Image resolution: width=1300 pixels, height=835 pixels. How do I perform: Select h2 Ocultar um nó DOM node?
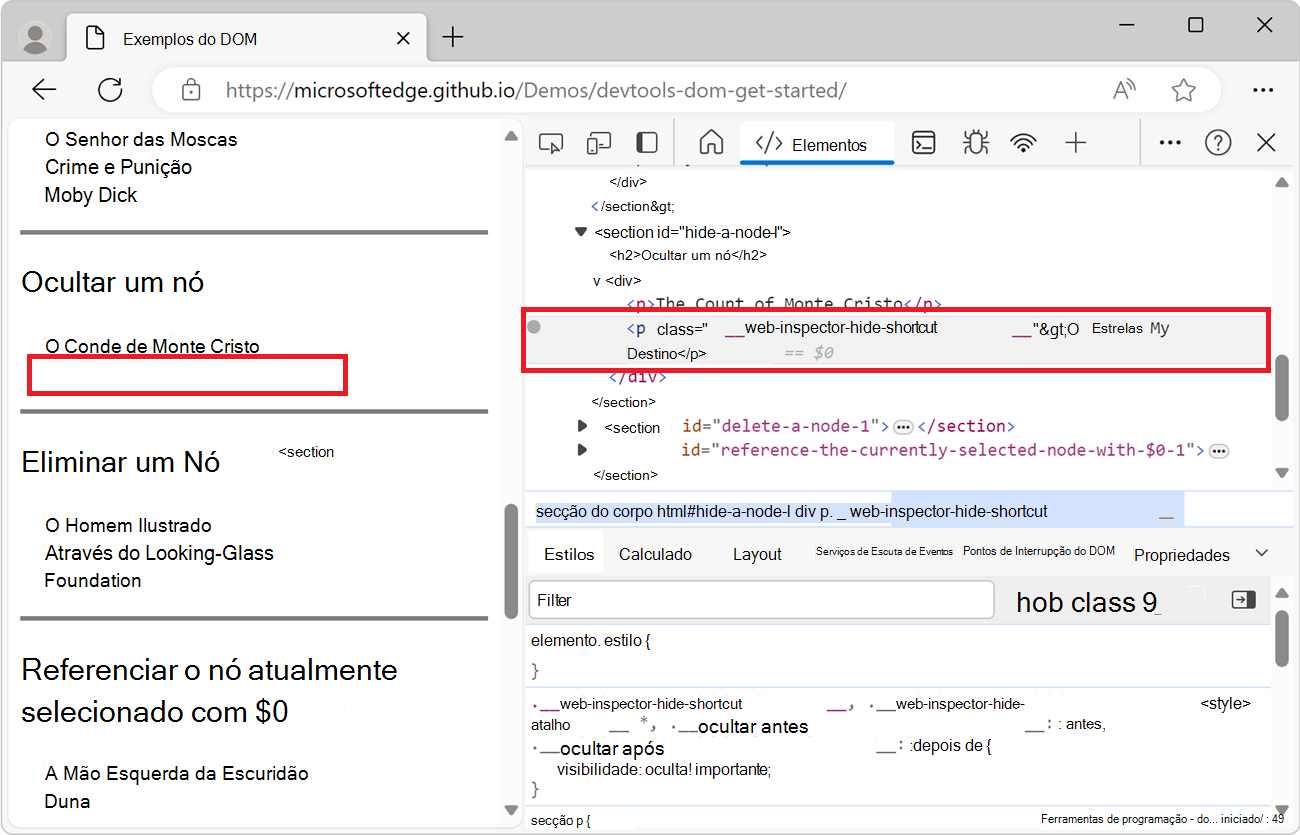click(x=688, y=255)
